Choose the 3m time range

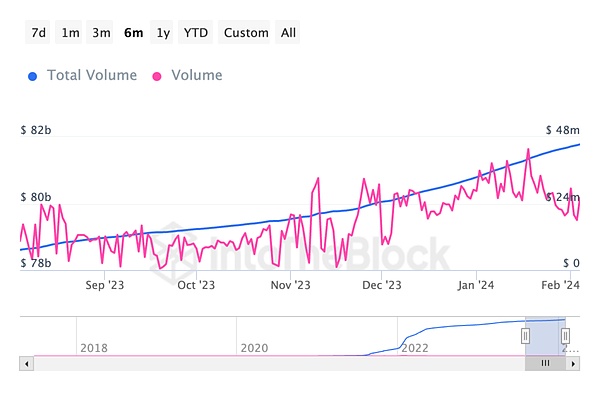click(x=101, y=32)
